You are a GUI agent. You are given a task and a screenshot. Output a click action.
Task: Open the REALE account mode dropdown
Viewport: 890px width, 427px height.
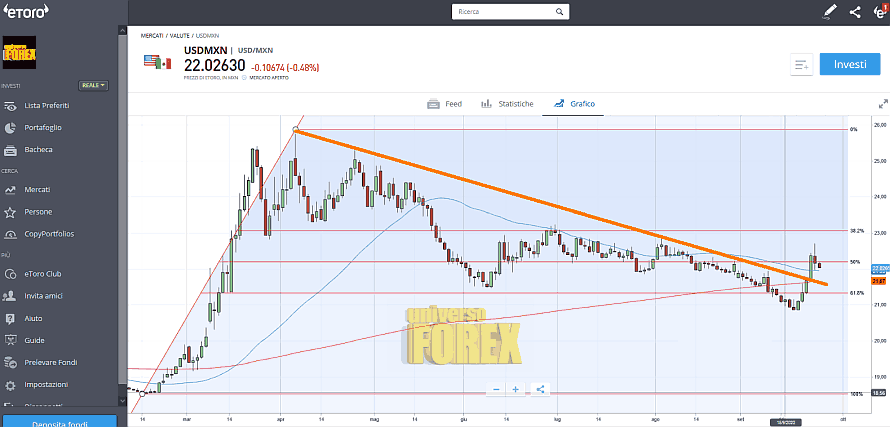click(94, 86)
